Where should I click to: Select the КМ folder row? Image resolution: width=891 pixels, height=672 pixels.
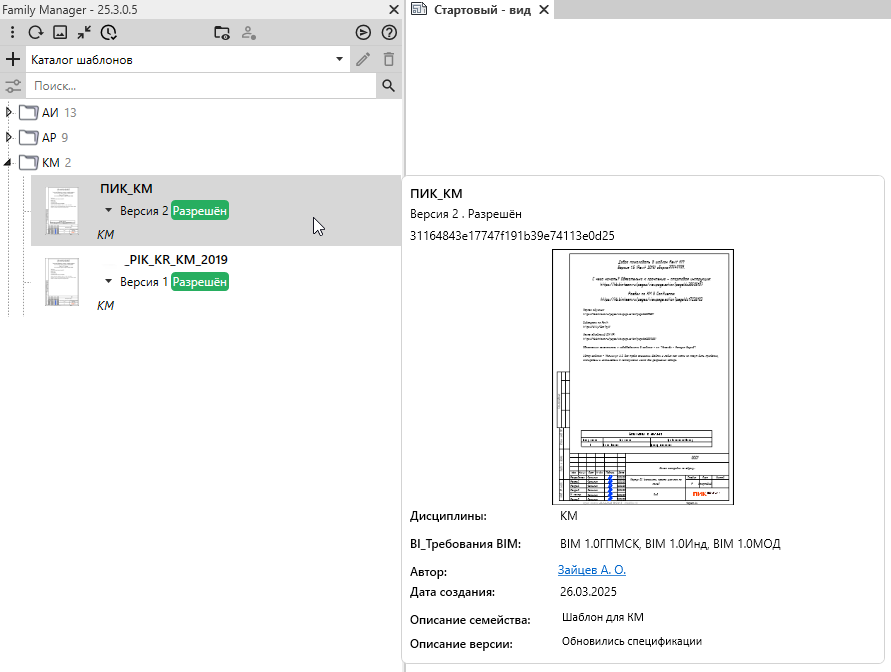45,162
